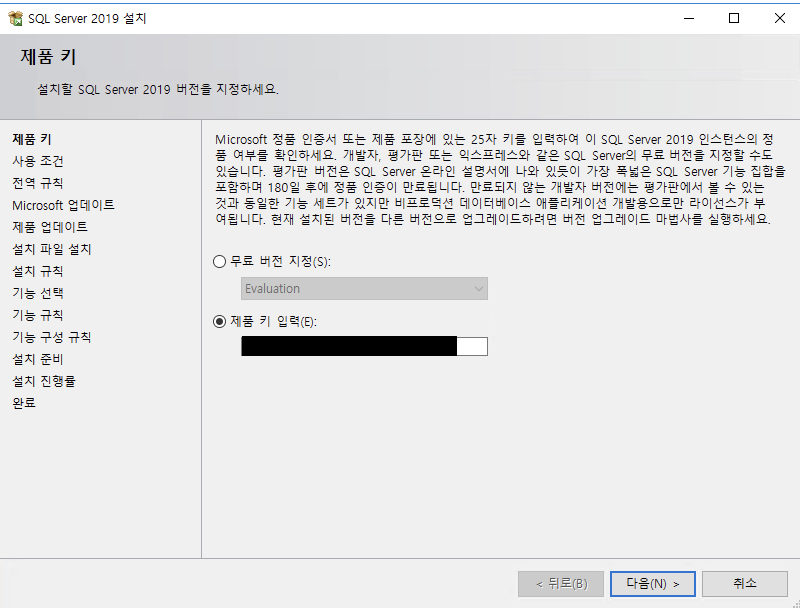Minimize the SQL Server 2019 setup window
The height and width of the screenshot is (608, 804).
[x=689, y=18]
